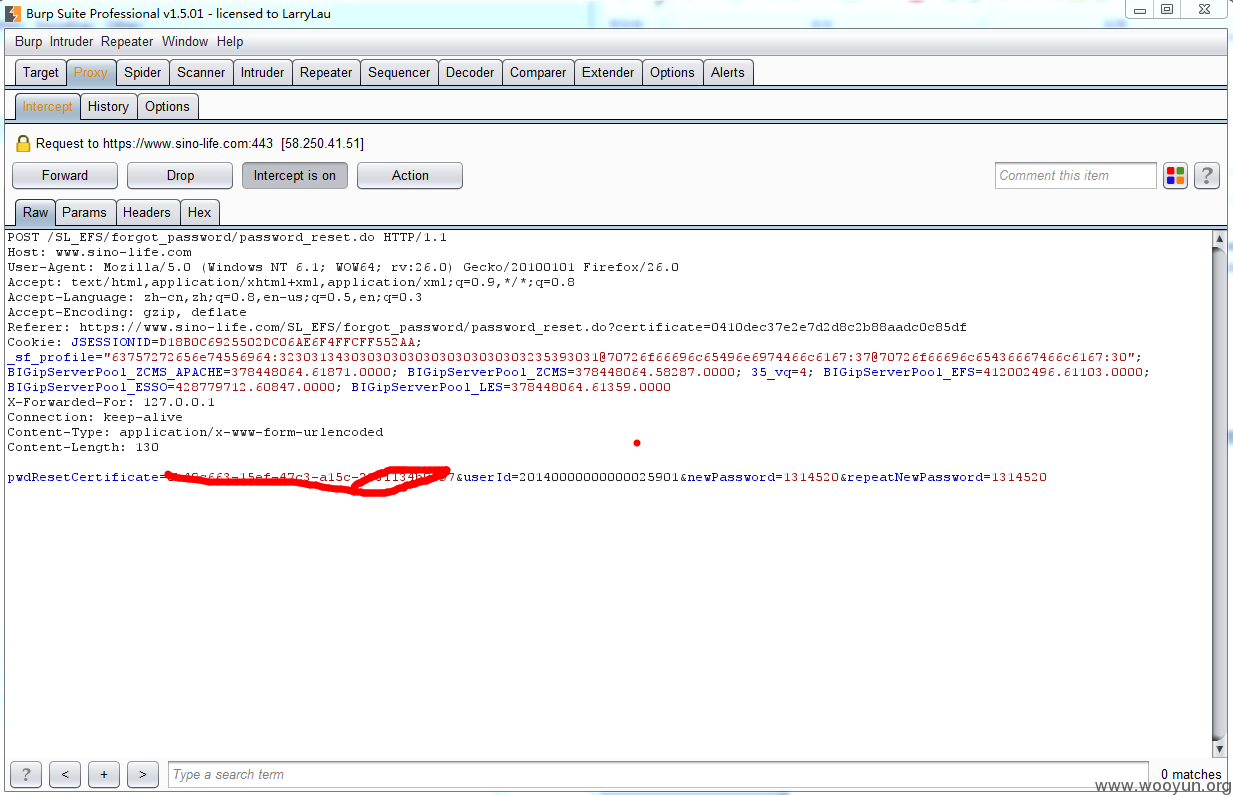Switch to the Extender tab
This screenshot has height=795, width=1233.
(608, 72)
